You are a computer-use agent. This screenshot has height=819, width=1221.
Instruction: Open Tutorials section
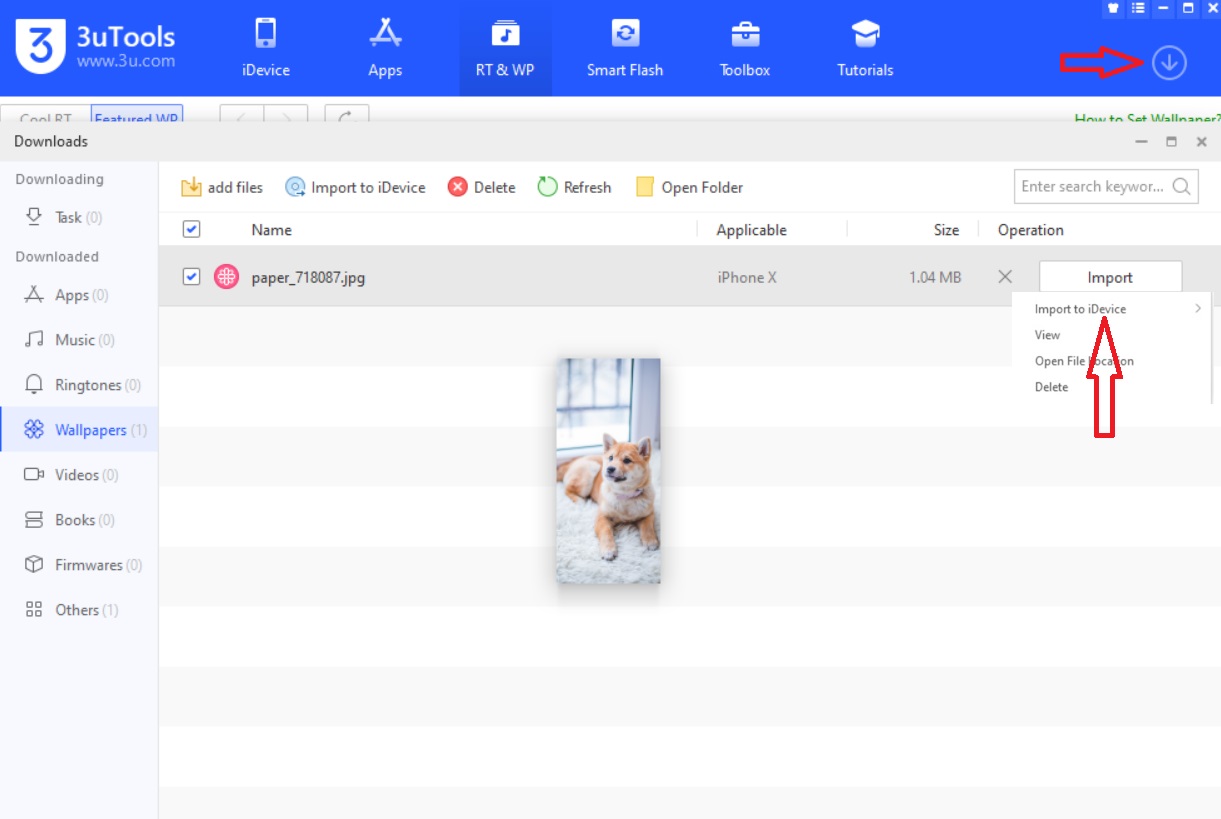[x=865, y=48]
